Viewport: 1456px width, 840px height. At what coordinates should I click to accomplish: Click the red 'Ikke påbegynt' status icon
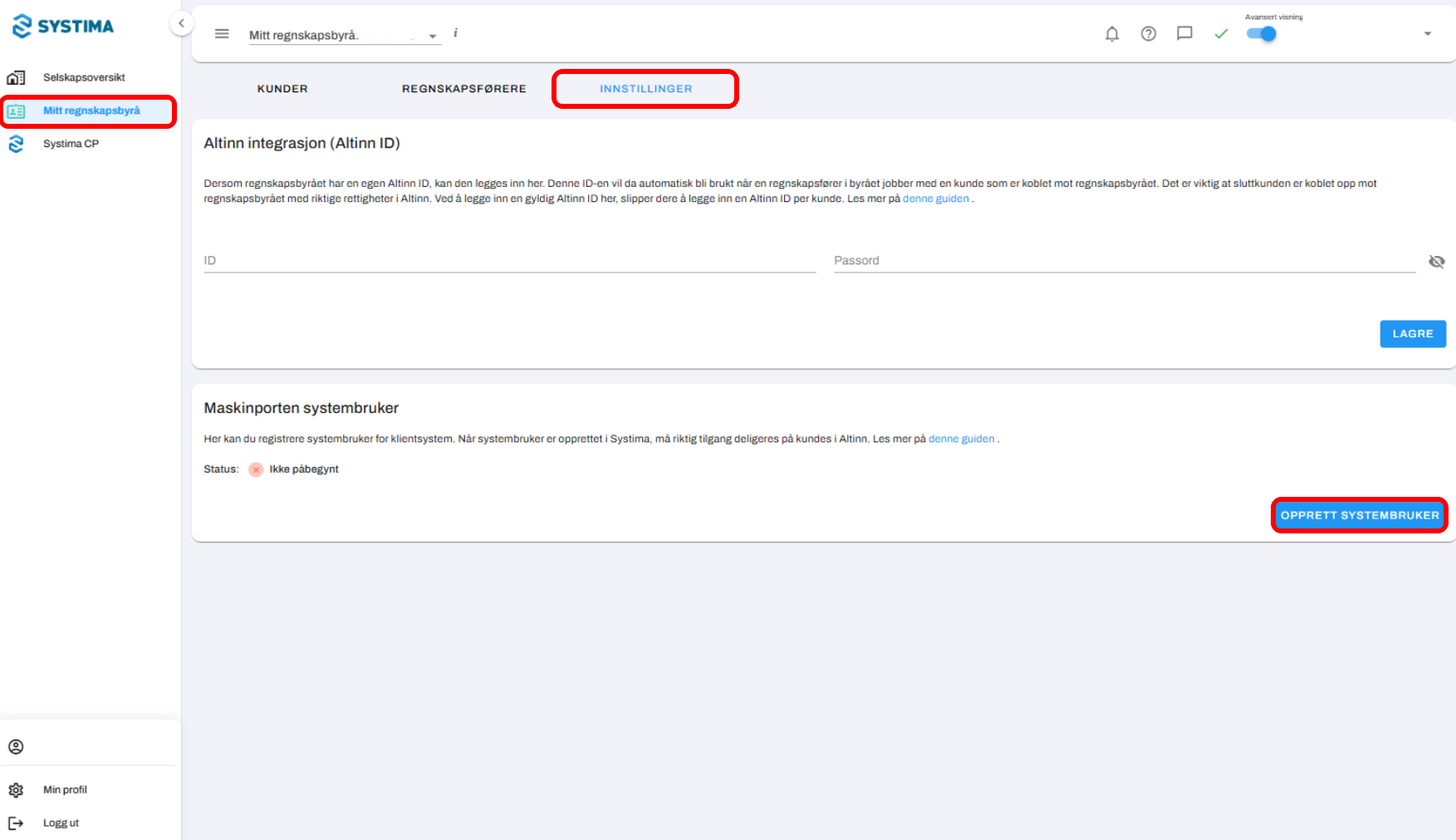click(256, 469)
